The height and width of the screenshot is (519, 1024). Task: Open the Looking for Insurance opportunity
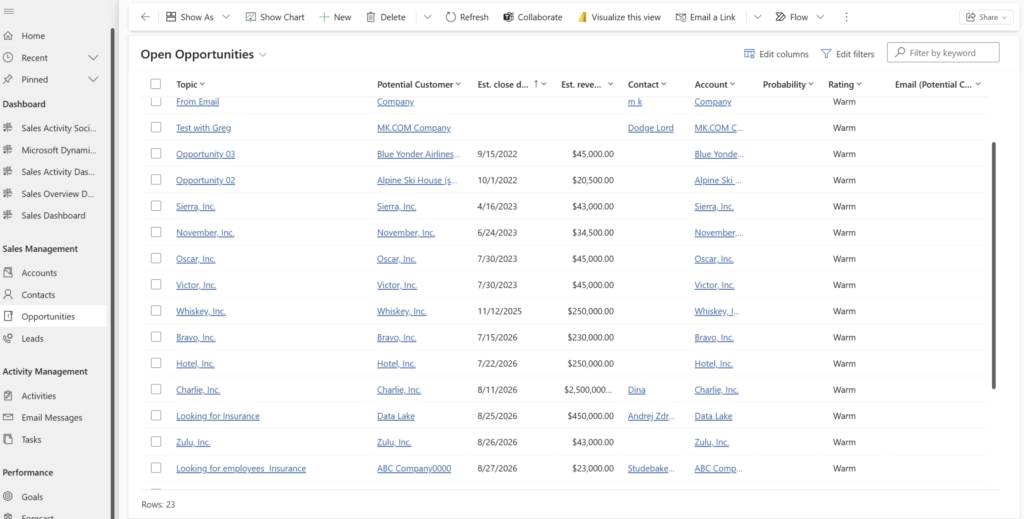[x=217, y=416]
